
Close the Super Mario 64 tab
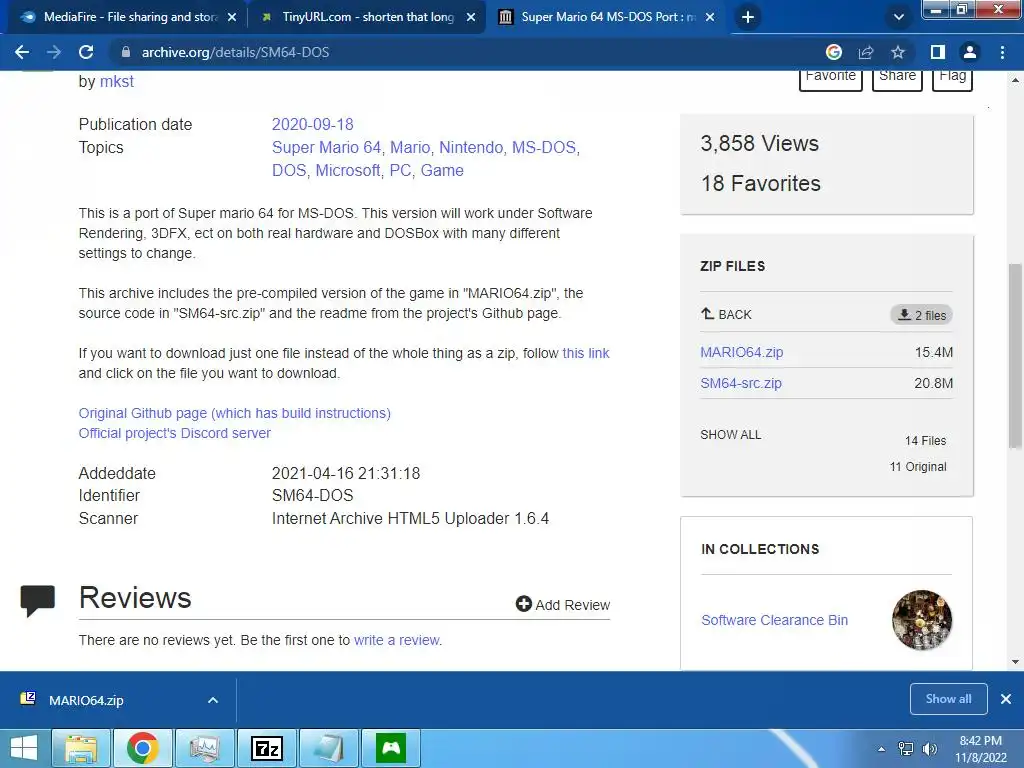[x=711, y=18]
